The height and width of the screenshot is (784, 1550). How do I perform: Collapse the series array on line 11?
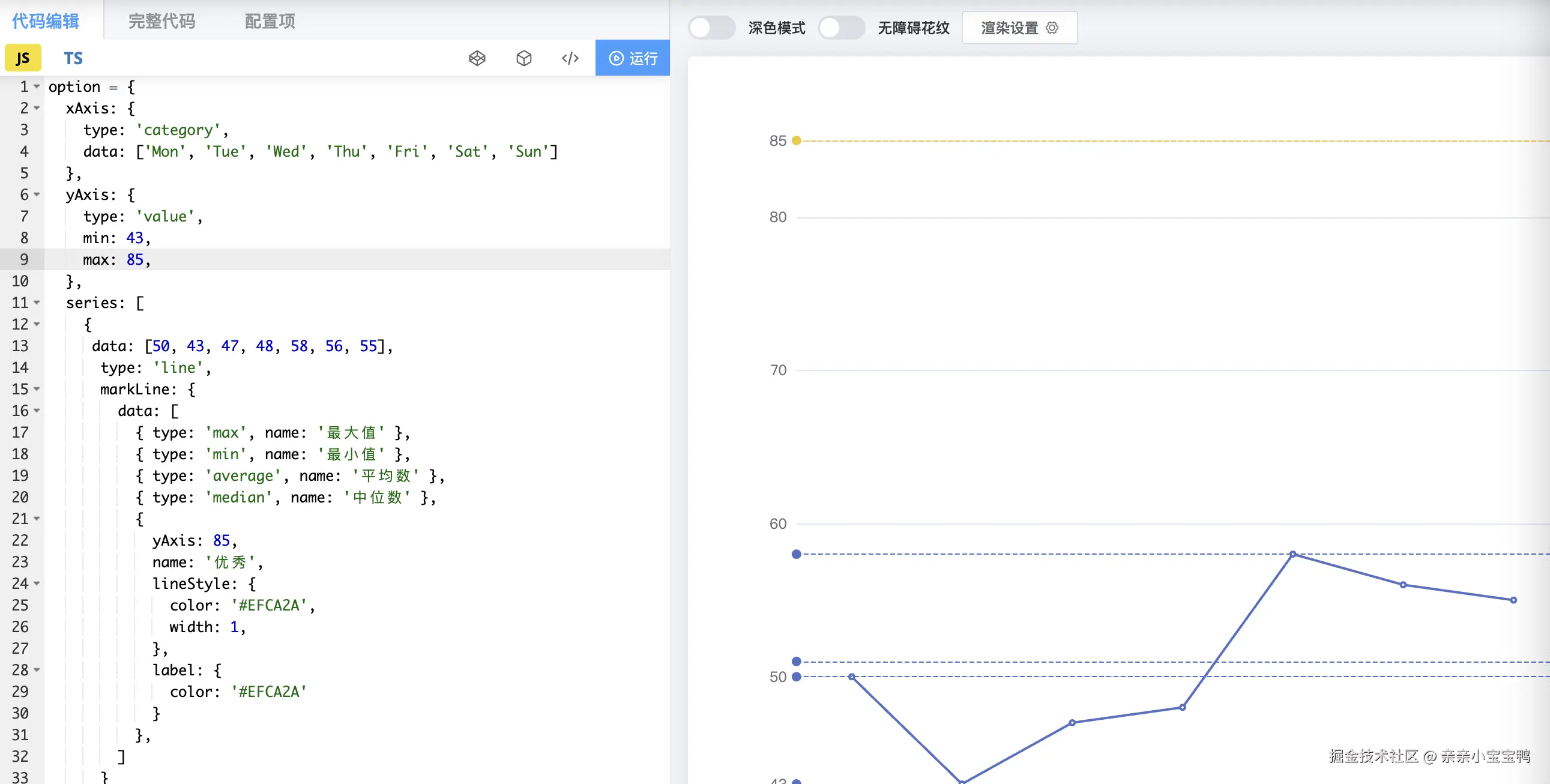(36, 303)
